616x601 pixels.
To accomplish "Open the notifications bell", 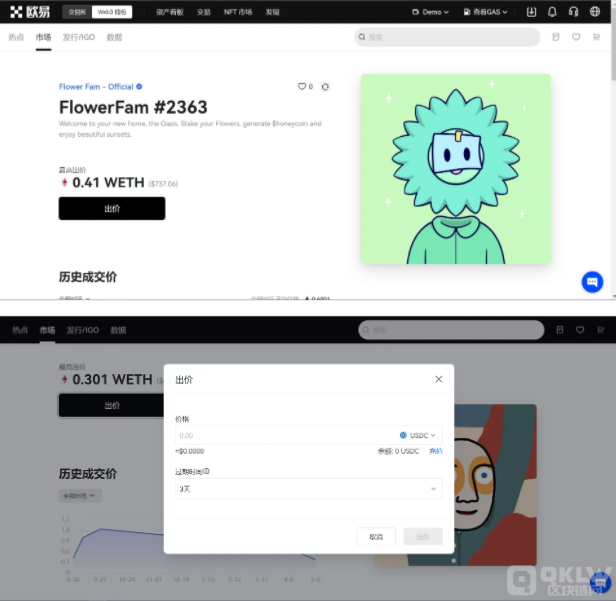I will 552,12.
